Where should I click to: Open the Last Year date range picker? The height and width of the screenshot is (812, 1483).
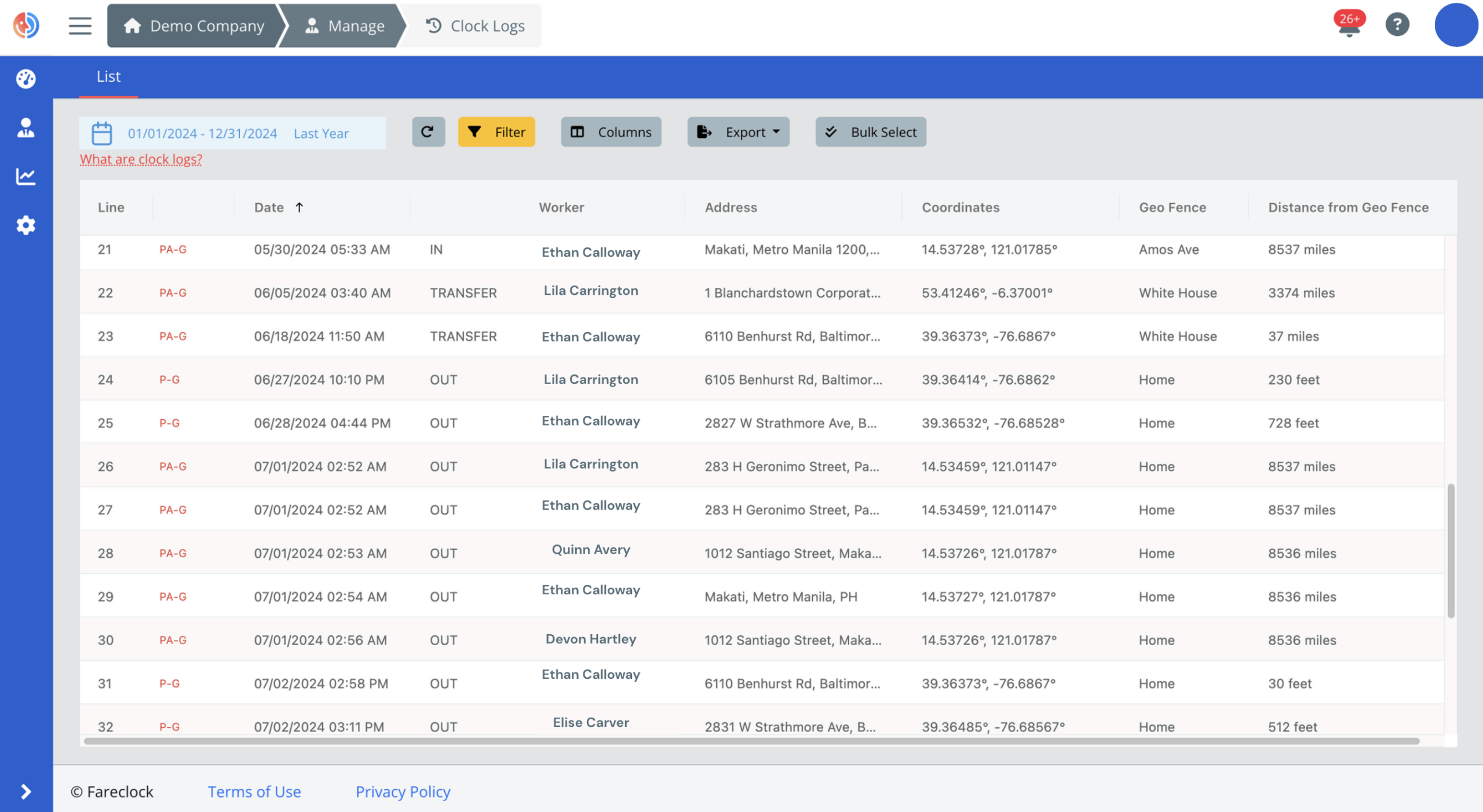pyautogui.click(x=321, y=133)
